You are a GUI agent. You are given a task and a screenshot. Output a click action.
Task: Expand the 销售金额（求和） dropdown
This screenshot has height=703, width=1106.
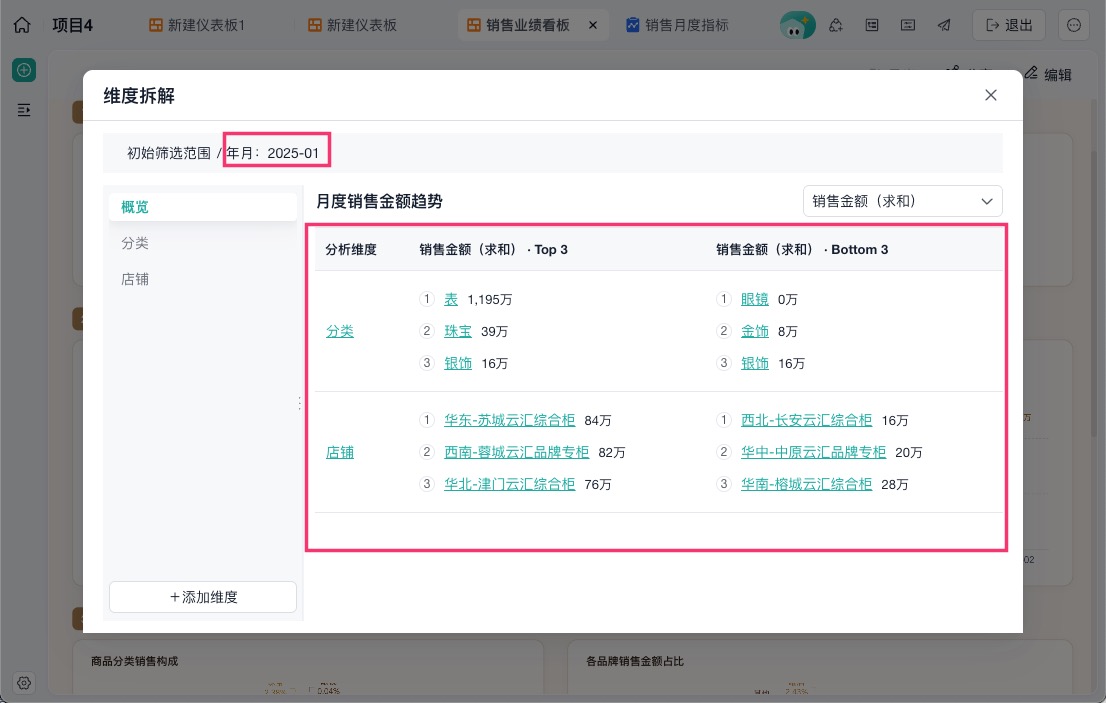(x=902, y=201)
